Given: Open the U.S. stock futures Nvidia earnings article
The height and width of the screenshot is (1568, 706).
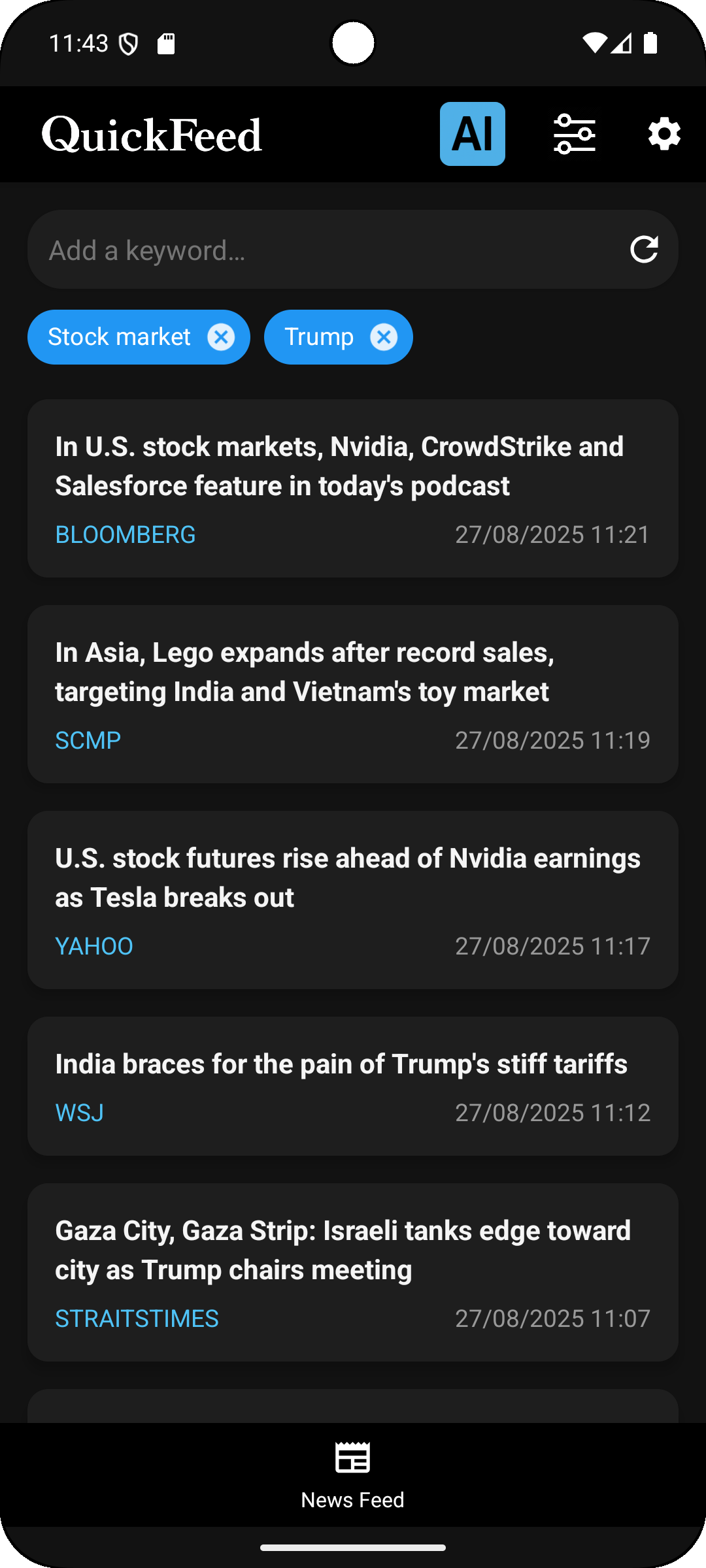Looking at the screenshot, I should point(353,900).
